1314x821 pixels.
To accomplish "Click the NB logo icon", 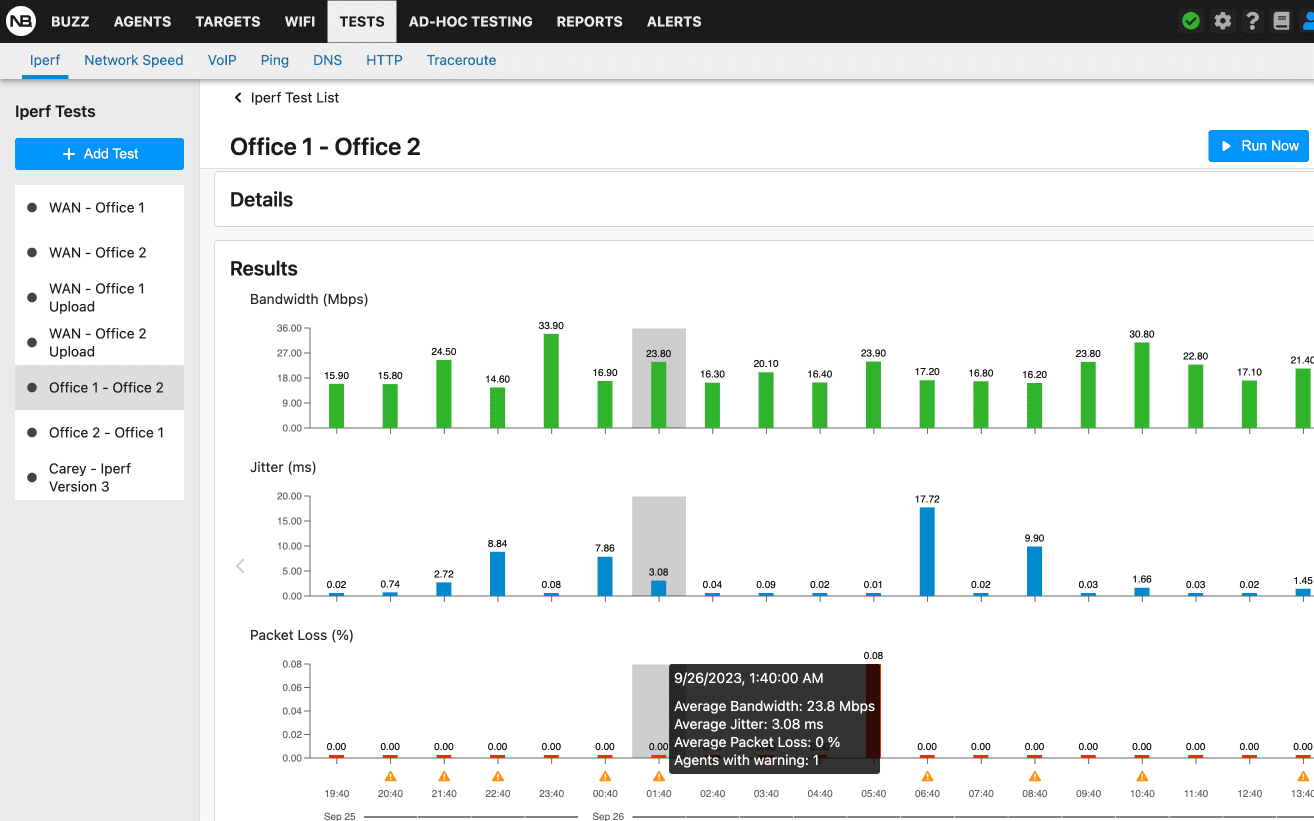I will pyautogui.click(x=20, y=21).
